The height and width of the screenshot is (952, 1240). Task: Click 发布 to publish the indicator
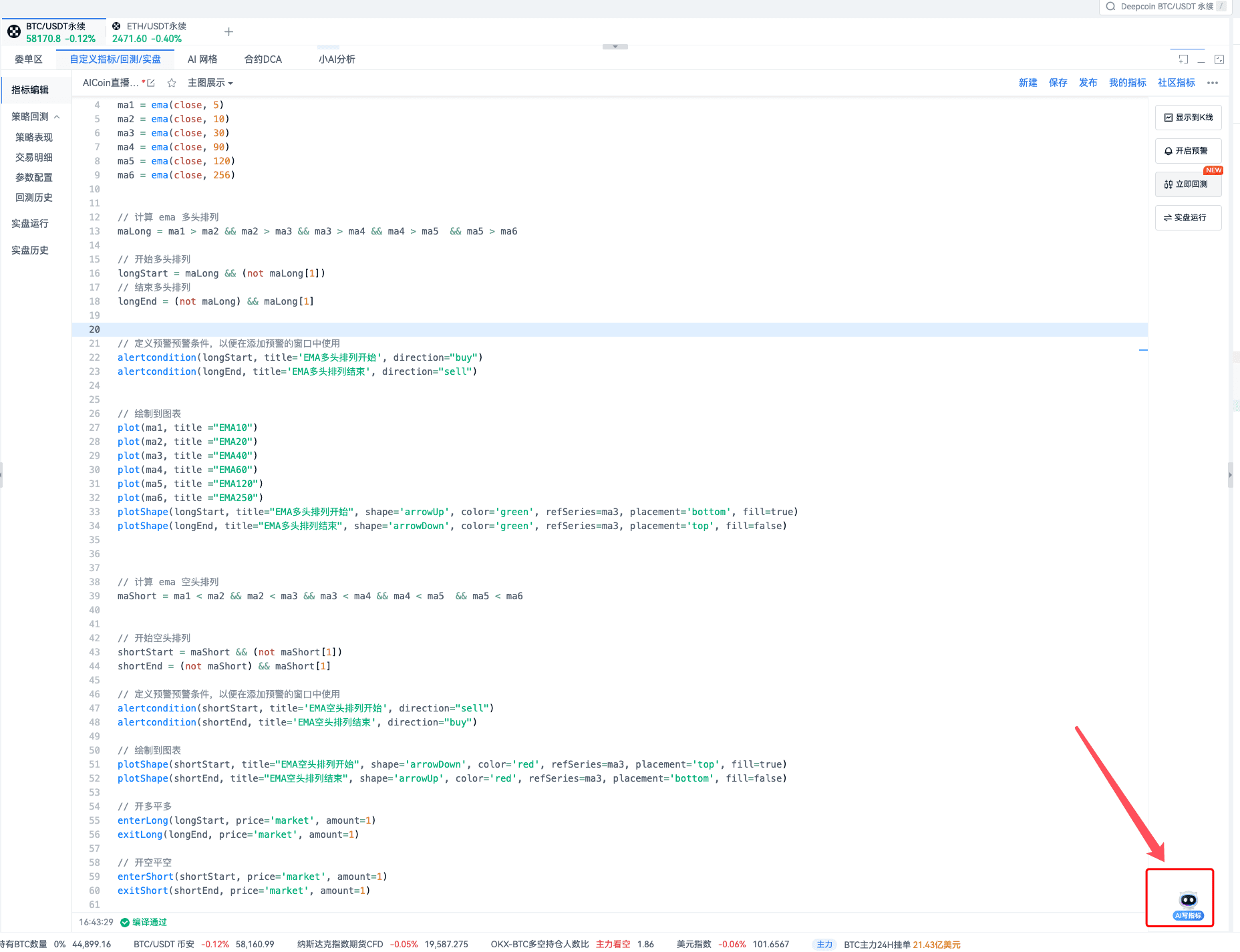pos(1088,83)
